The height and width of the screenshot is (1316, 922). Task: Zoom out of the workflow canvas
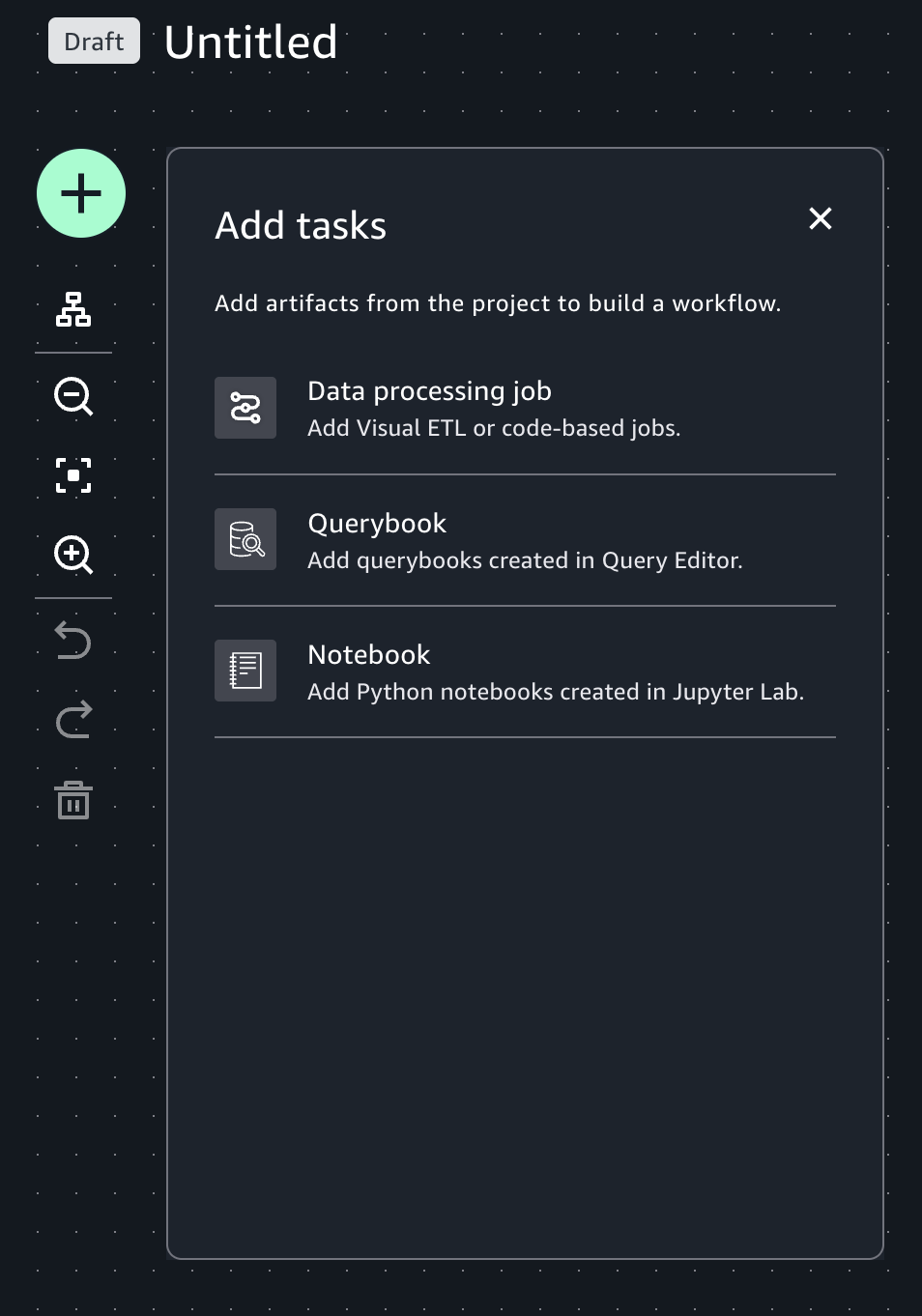pyautogui.click(x=73, y=396)
